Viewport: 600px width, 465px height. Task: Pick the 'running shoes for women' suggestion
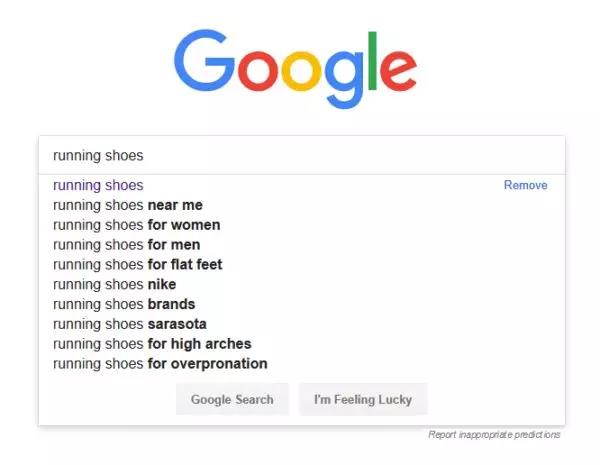point(136,225)
